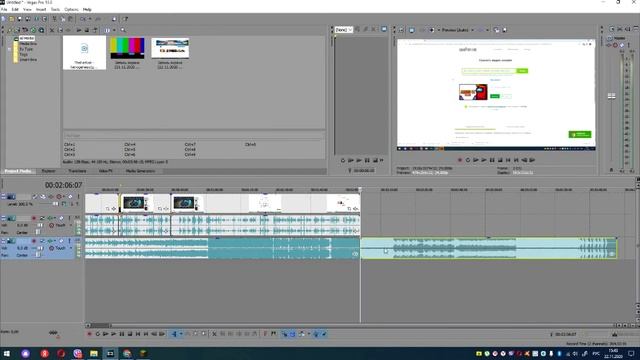The image size is (640, 360).
Task: Click the Open project folder icon
Action: tap(11, 19)
